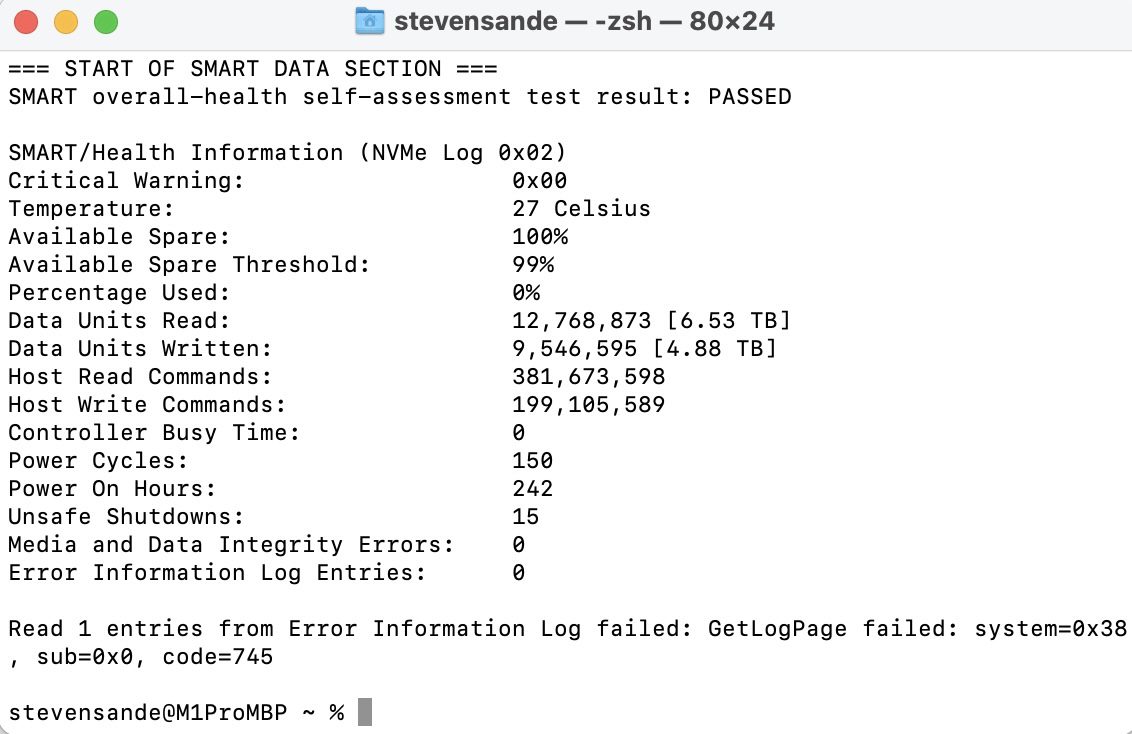Image resolution: width=1132 pixels, height=734 pixels.
Task: Click the Unsafe Shutdowns '15' value
Action: pyautogui.click(x=526, y=517)
